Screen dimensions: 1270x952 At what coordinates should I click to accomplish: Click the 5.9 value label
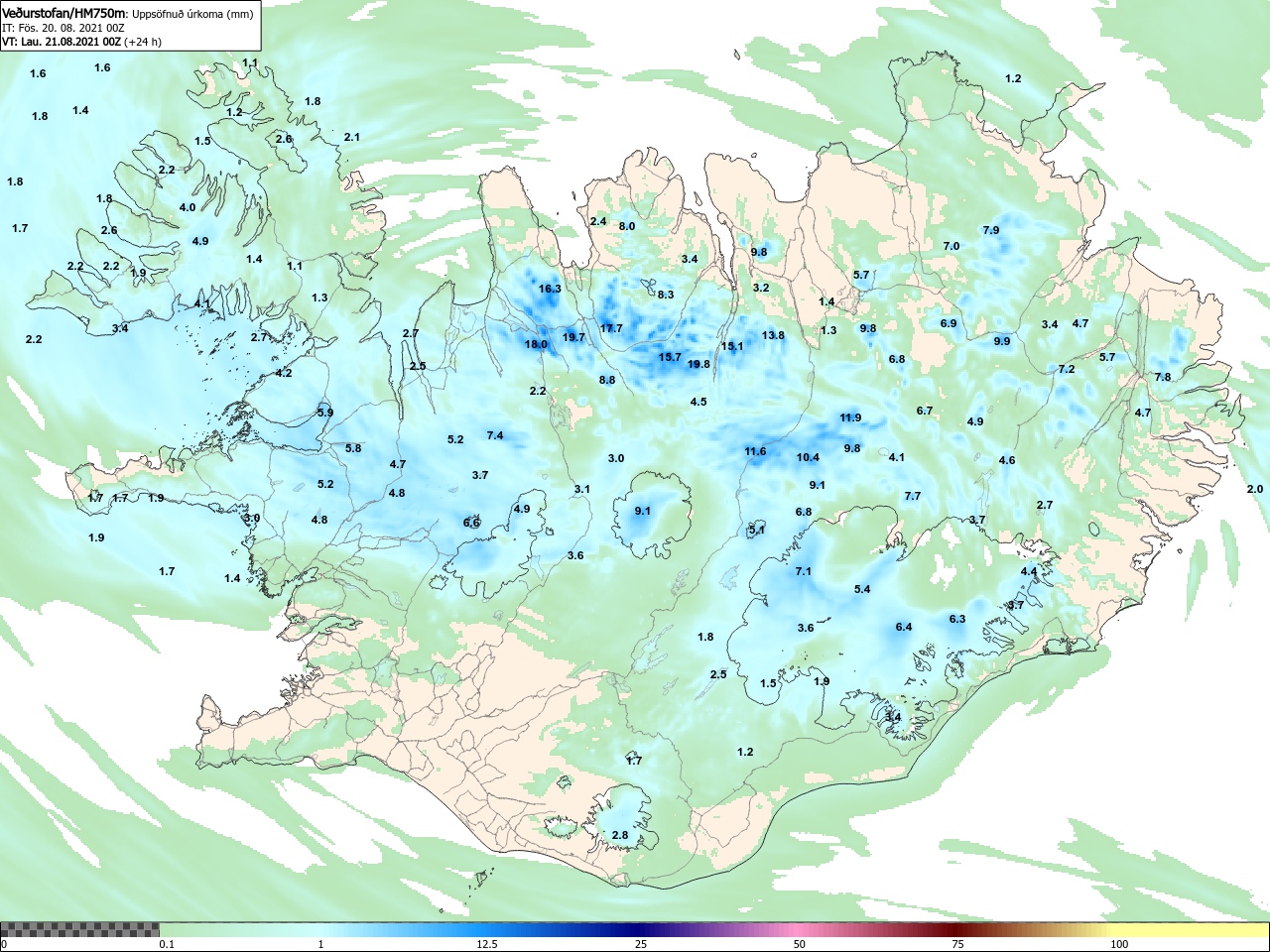[x=325, y=413]
